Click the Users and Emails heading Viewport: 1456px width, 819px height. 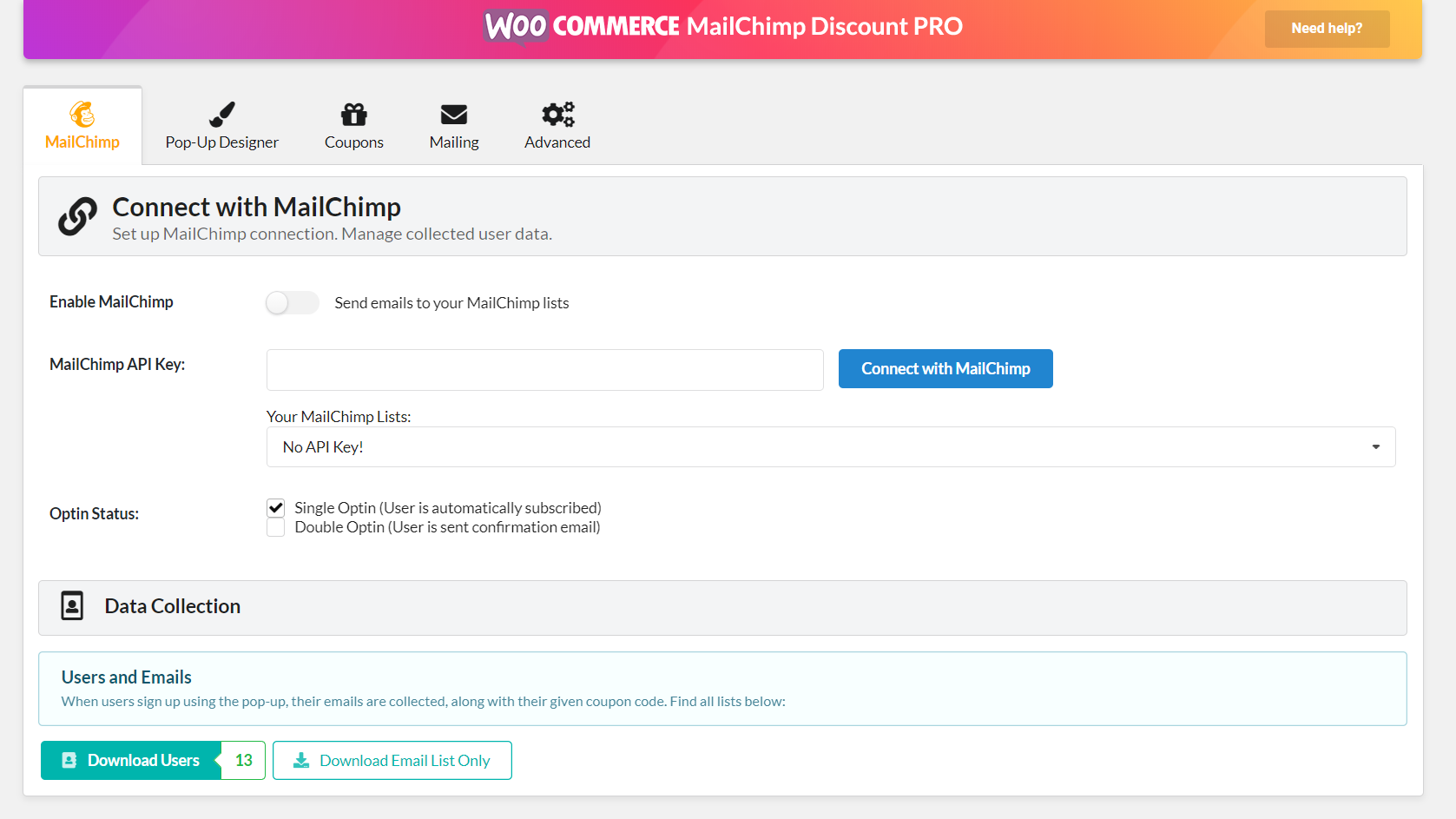tap(127, 677)
